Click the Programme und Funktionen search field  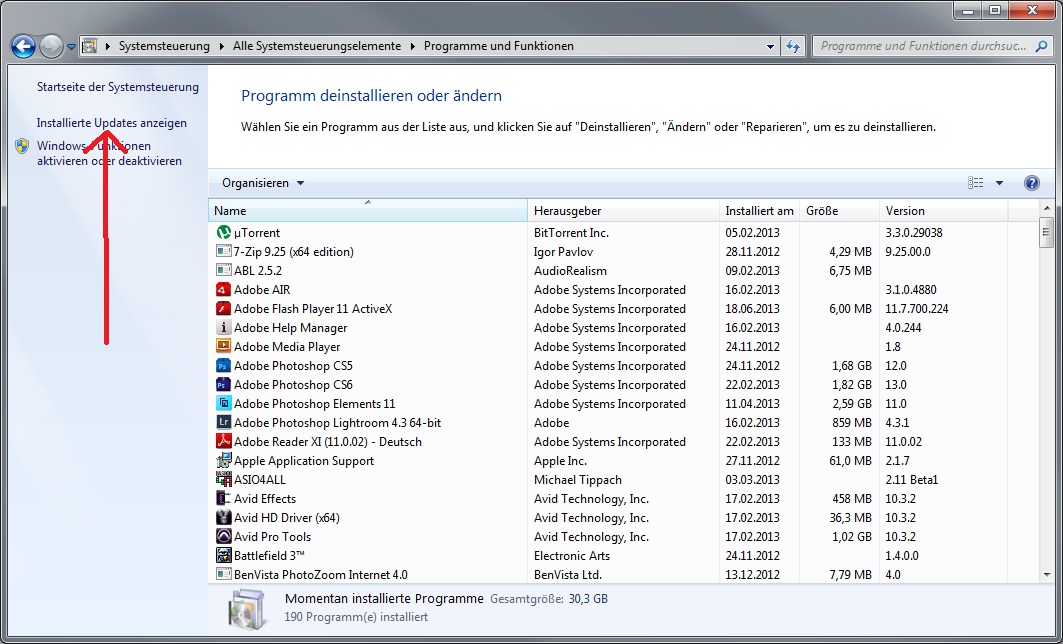[x=923, y=46]
